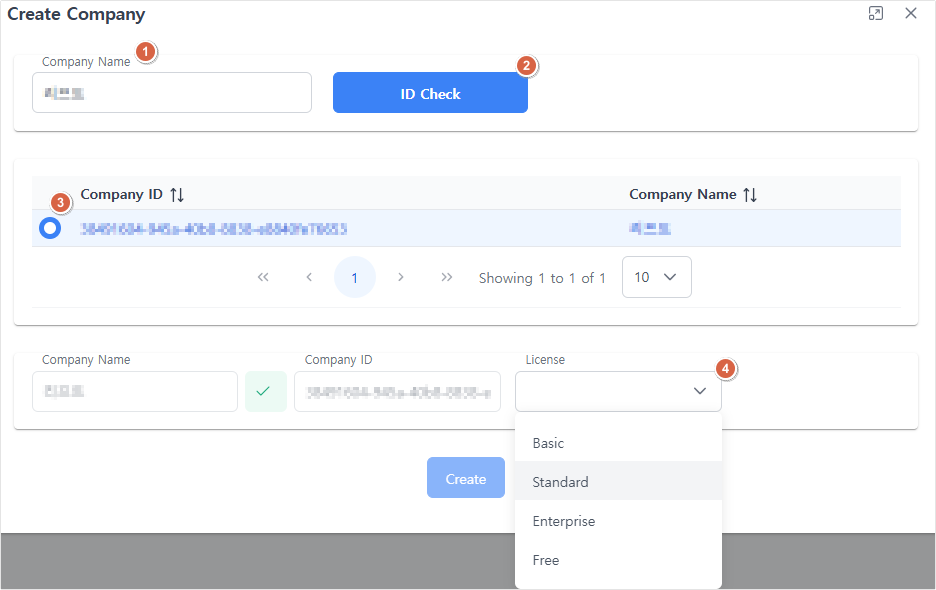Screen dimensions: 936x590
Task: Click the 'Showing 1 to 1 of 1' text
Action: click(x=542, y=278)
